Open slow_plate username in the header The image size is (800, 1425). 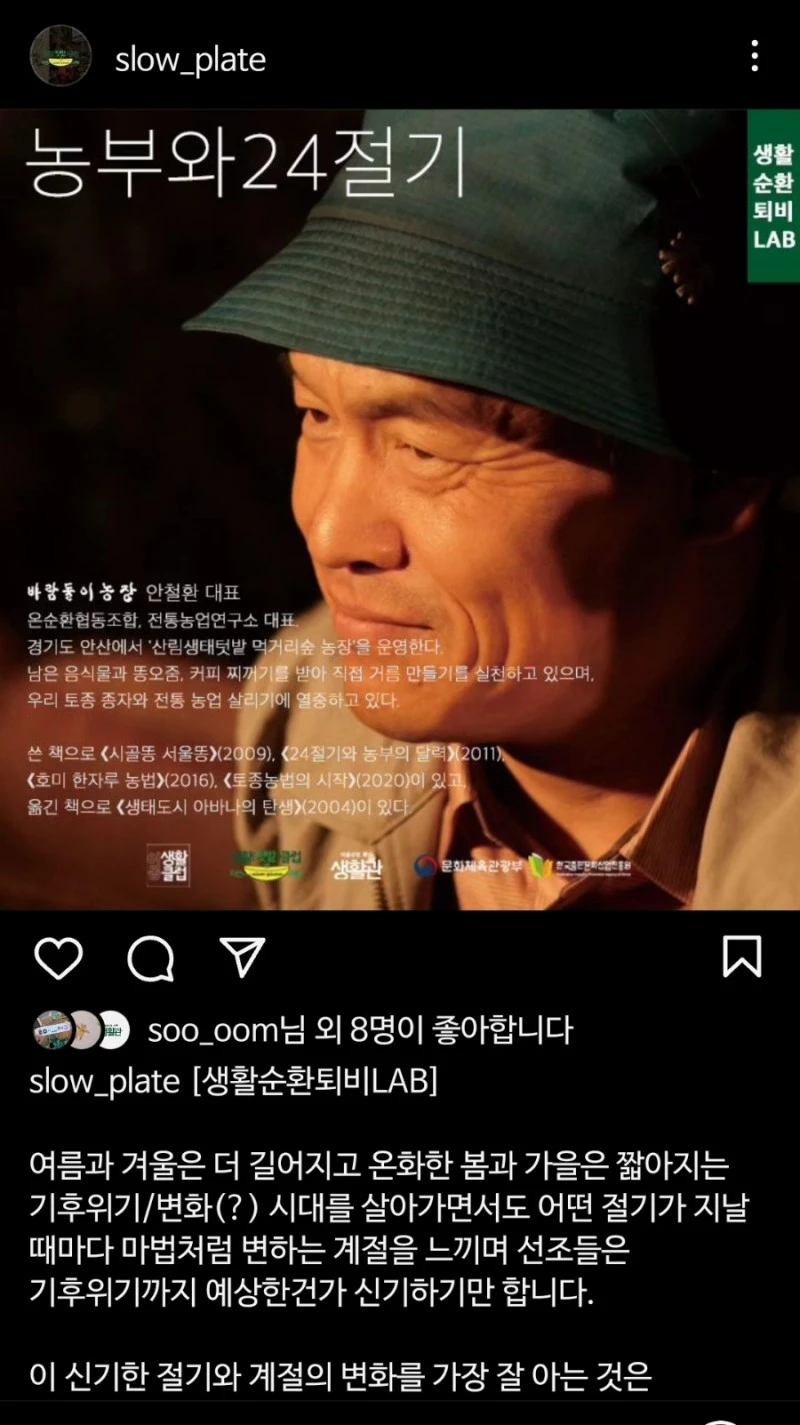190,60
